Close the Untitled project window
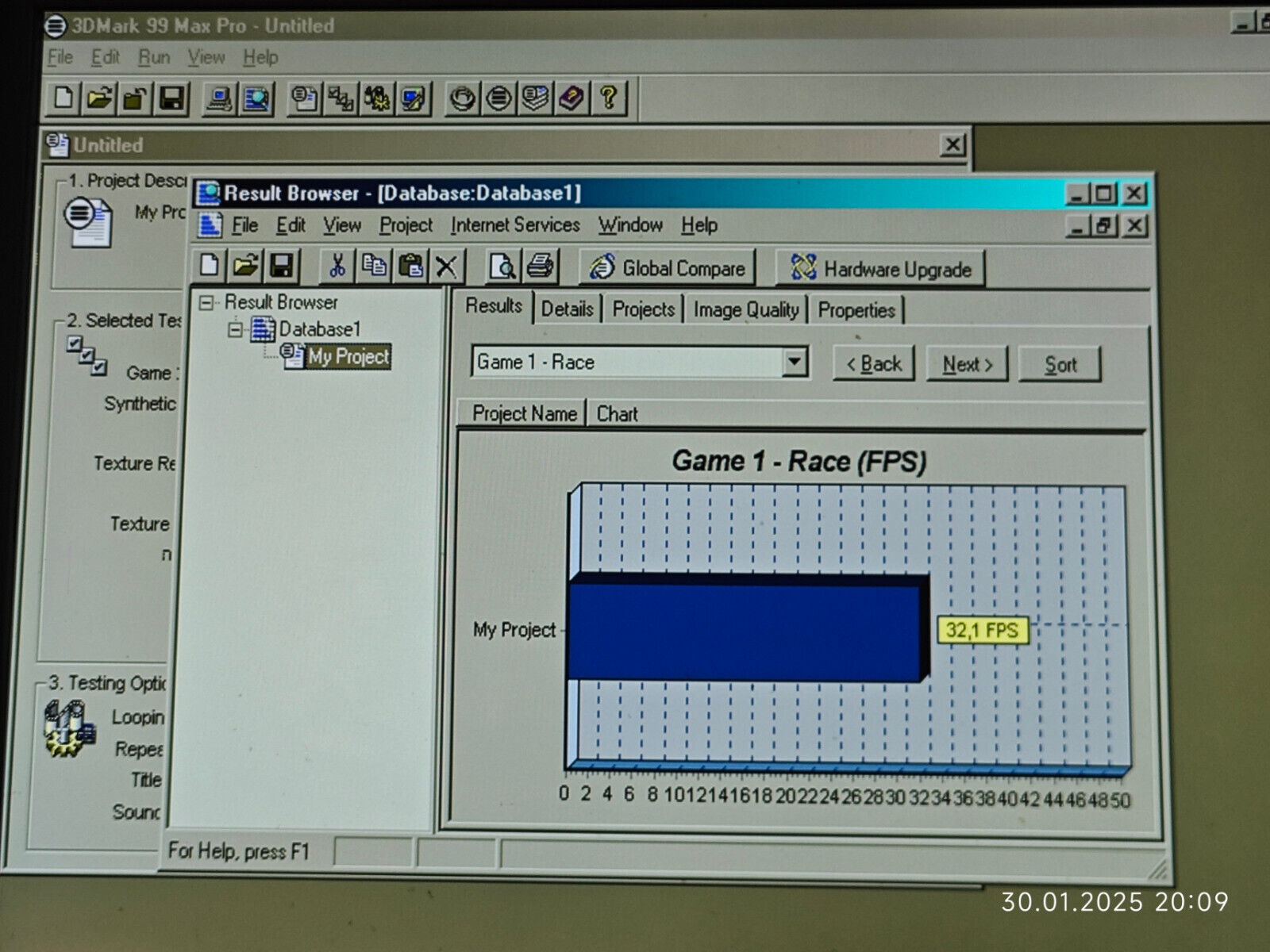Image resolution: width=1270 pixels, height=952 pixels. [x=952, y=144]
